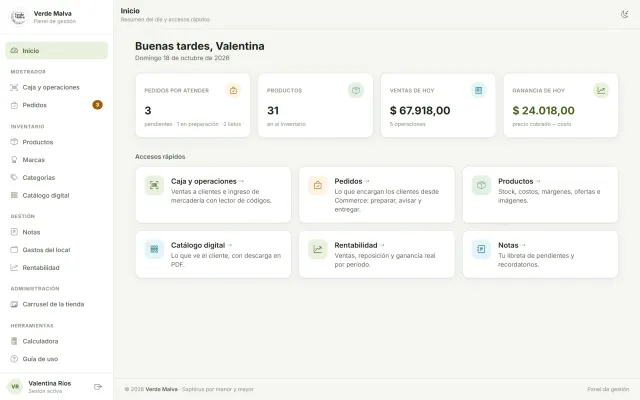
Task: Toggle dark mode with the moon icon
Action: click(624, 14)
